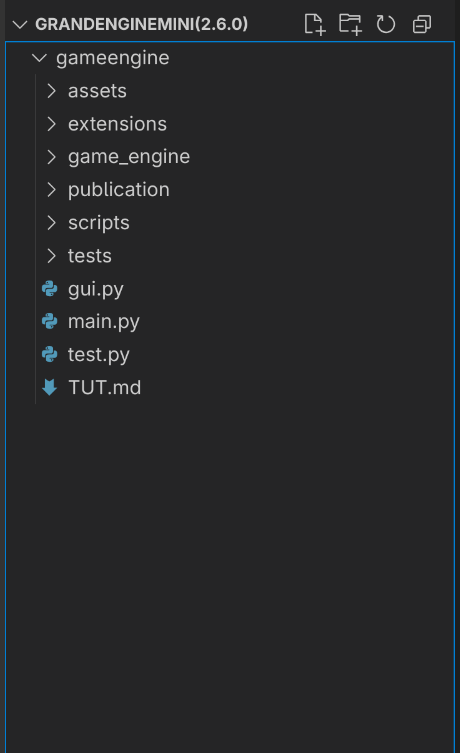The height and width of the screenshot is (753, 460).
Task: Select the tests folder
Action: 230,256
